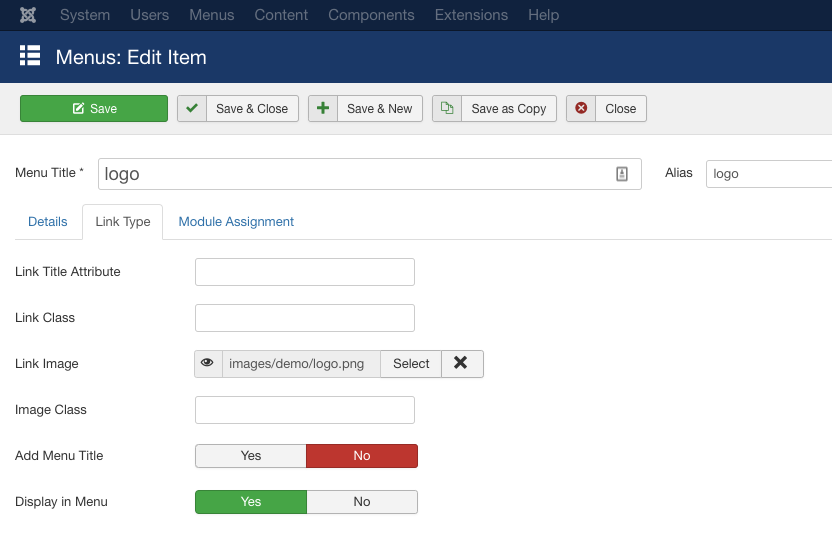Set Add Menu Title to No

(362, 456)
